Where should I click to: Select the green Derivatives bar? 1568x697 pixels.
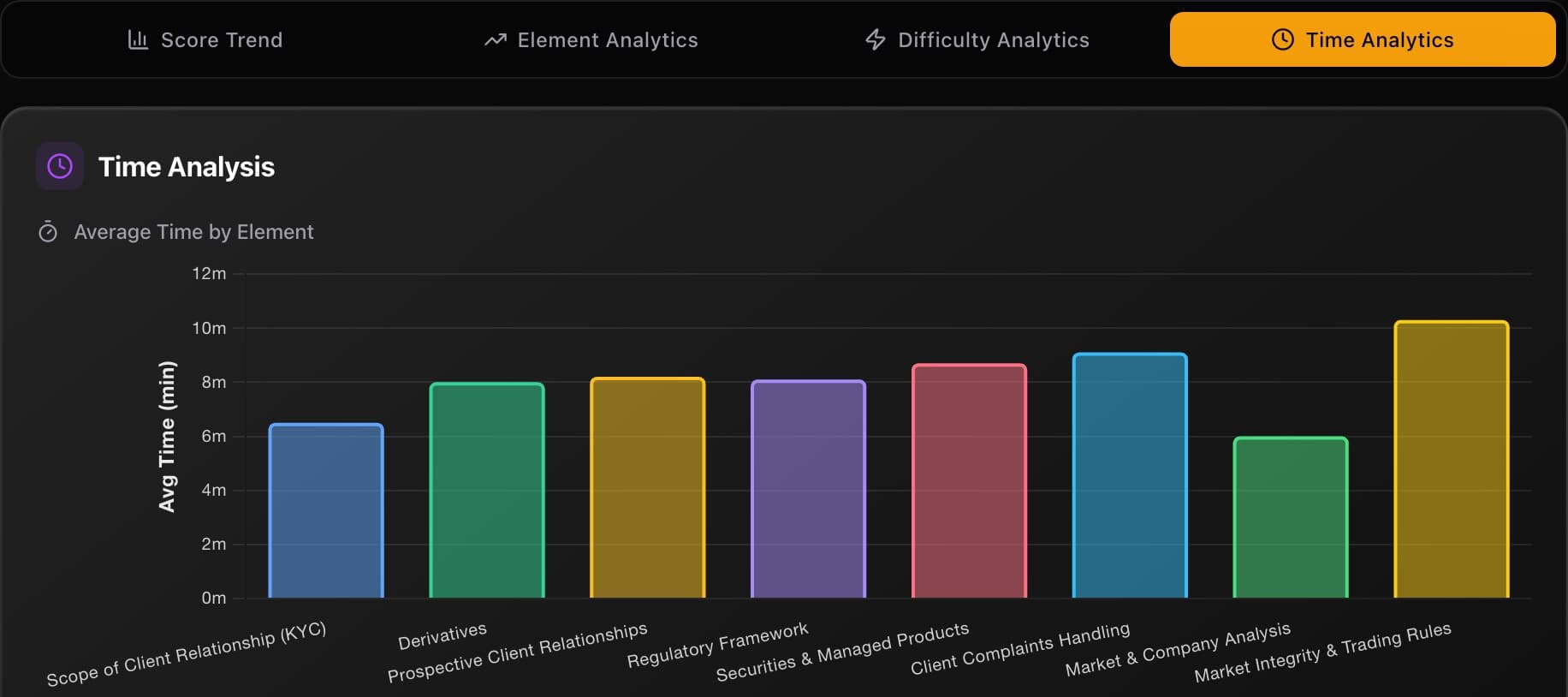point(487,490)
